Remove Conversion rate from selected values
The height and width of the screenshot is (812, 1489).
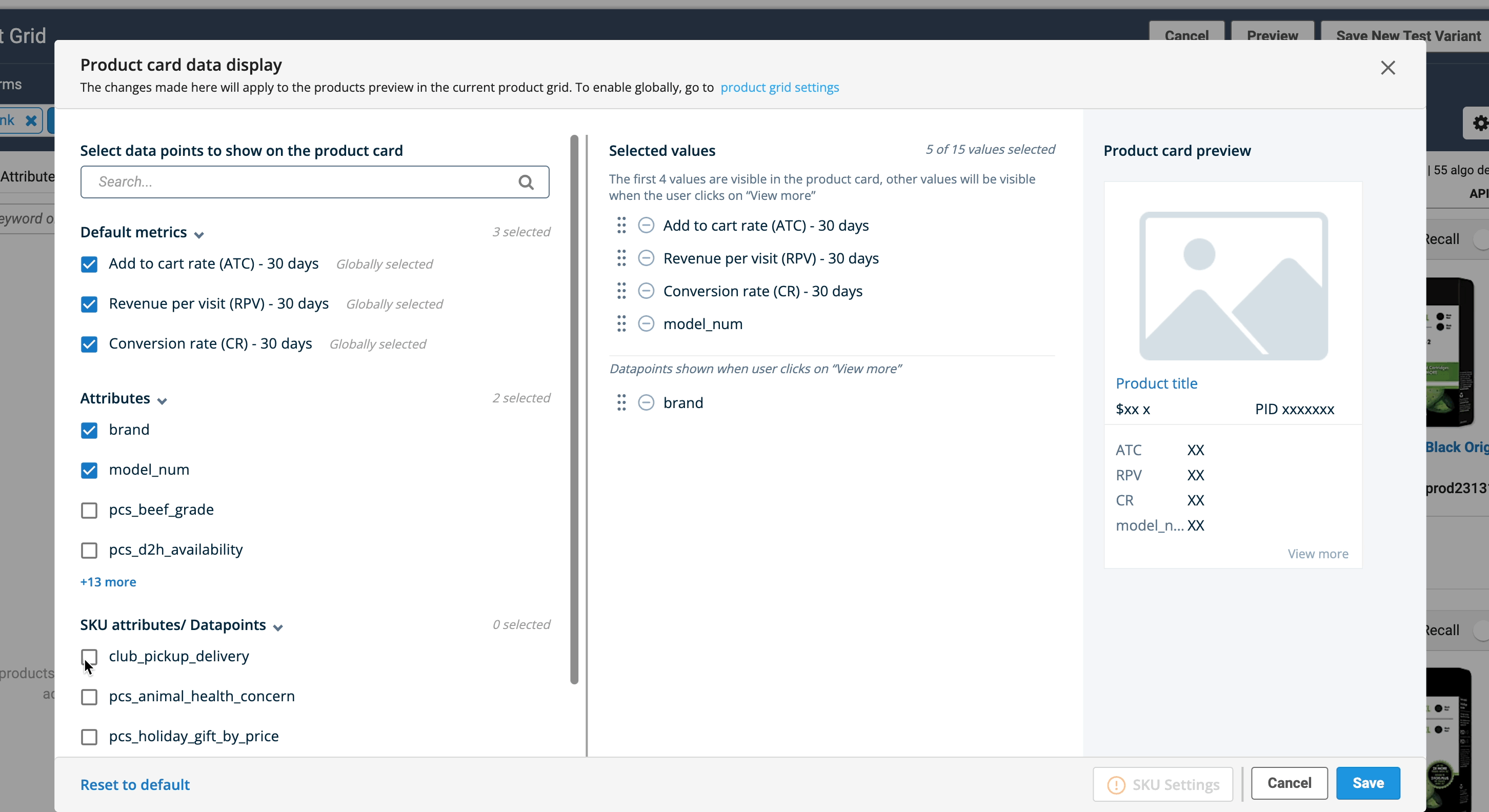(646, 291)
